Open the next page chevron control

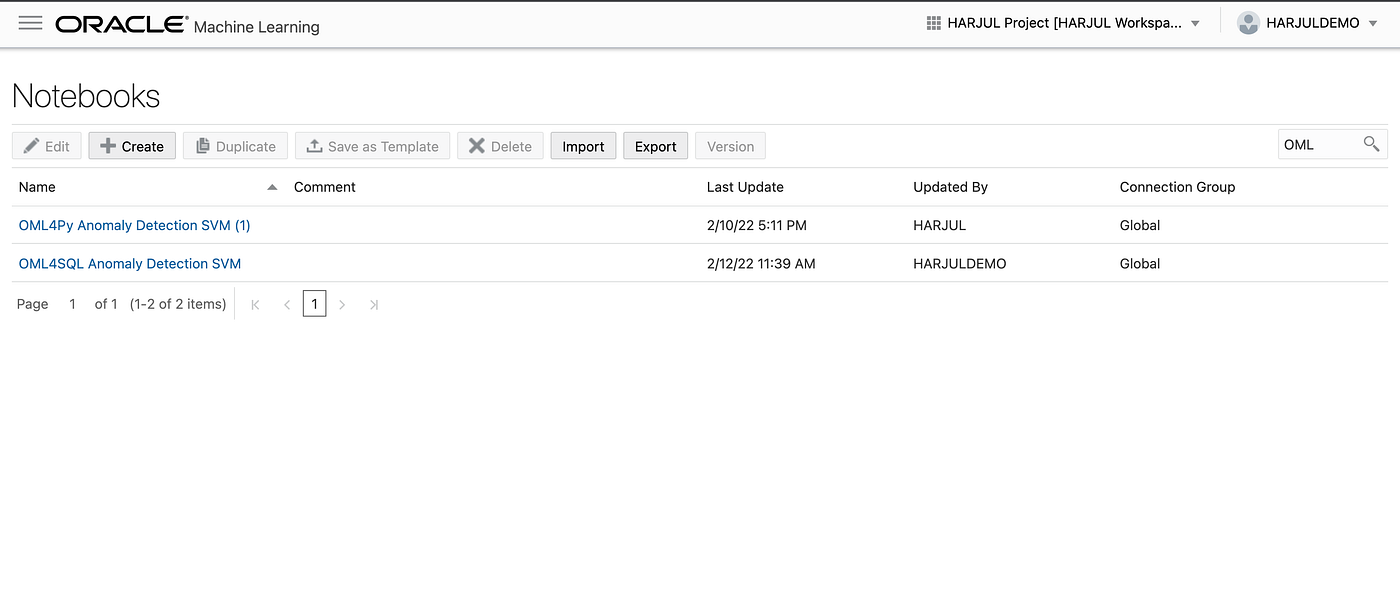[x=343, y=303]
